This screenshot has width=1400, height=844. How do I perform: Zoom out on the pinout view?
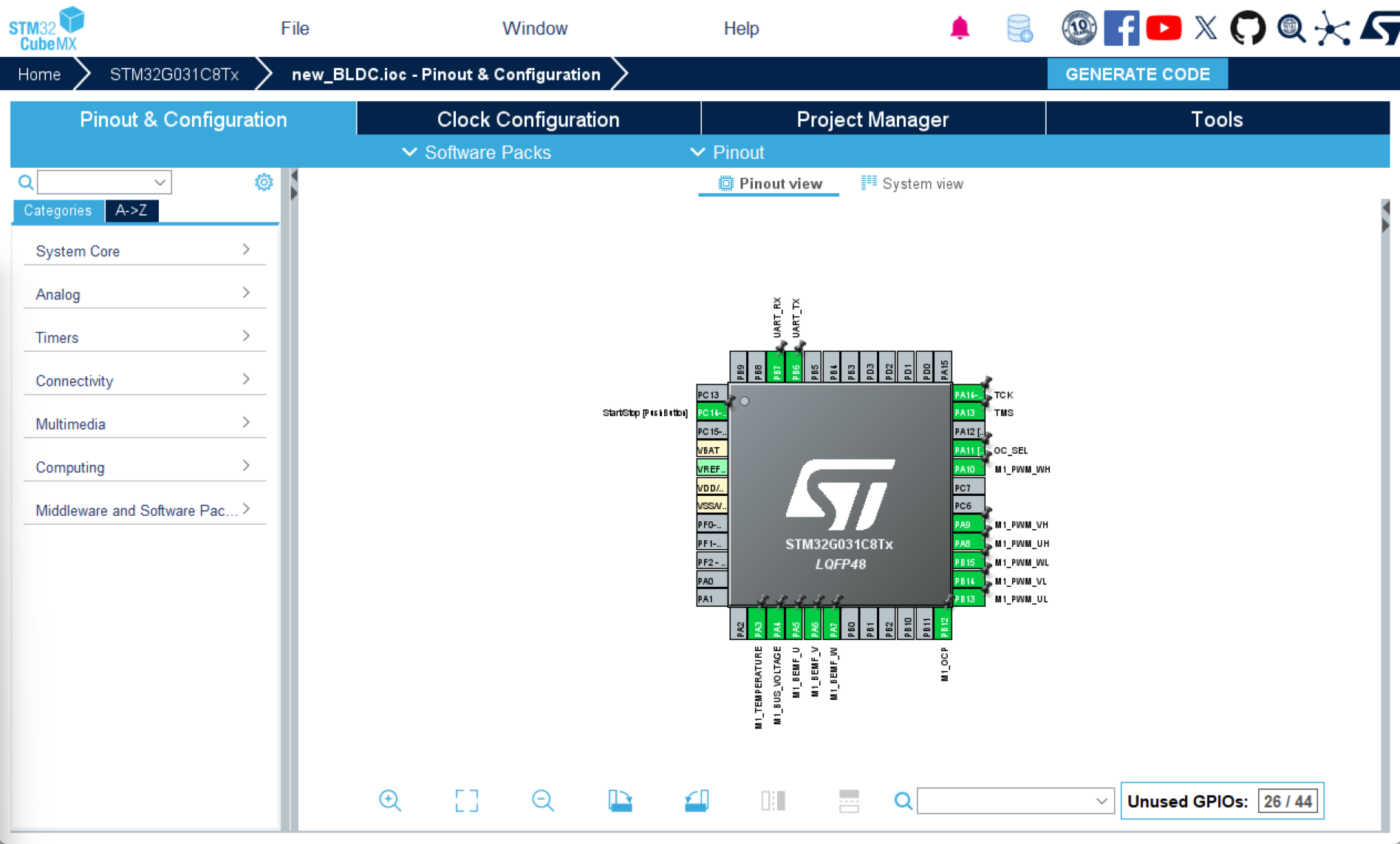coord(543,800)
